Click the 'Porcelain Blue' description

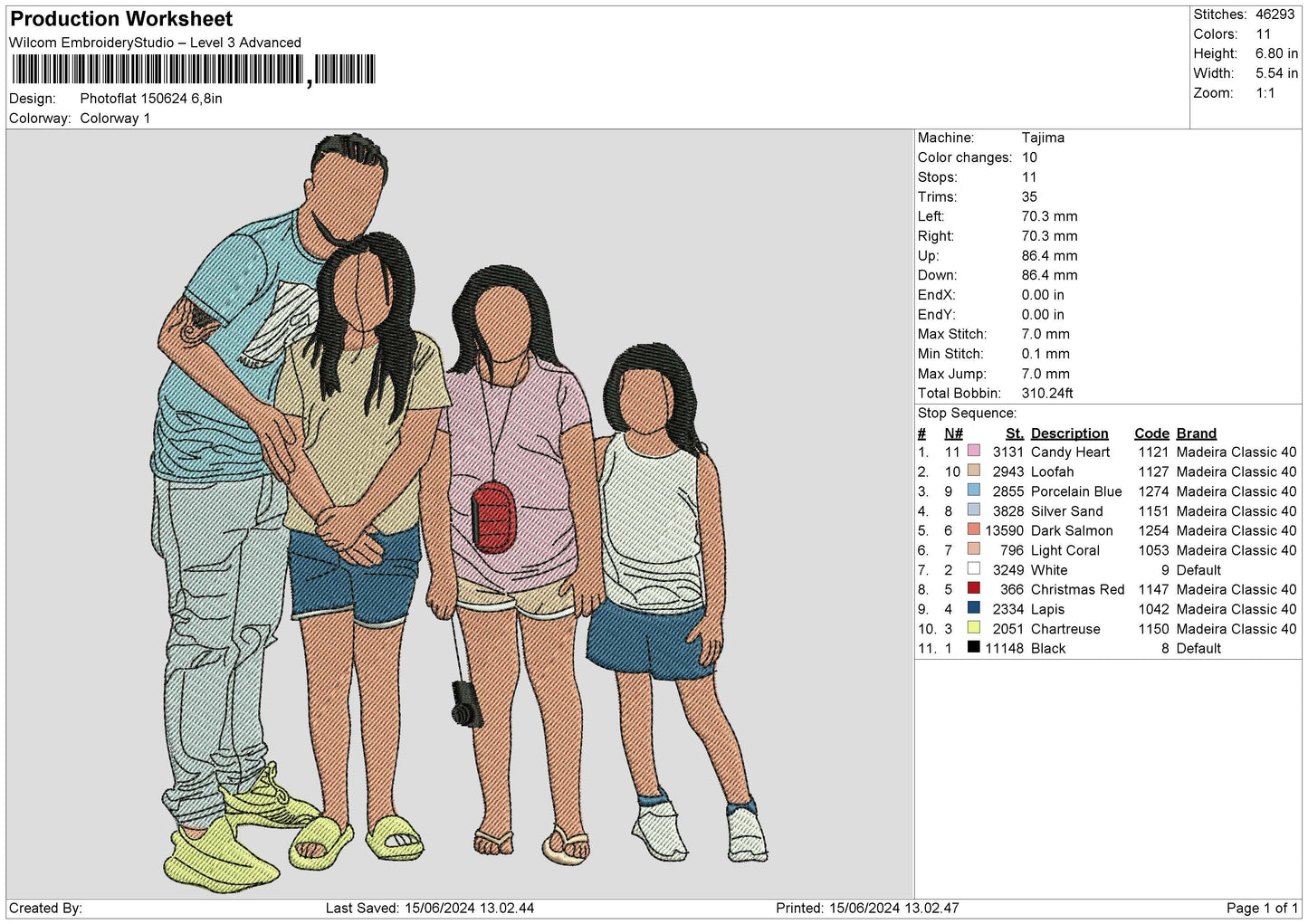pyautogui.click(x=1076, y=491)
